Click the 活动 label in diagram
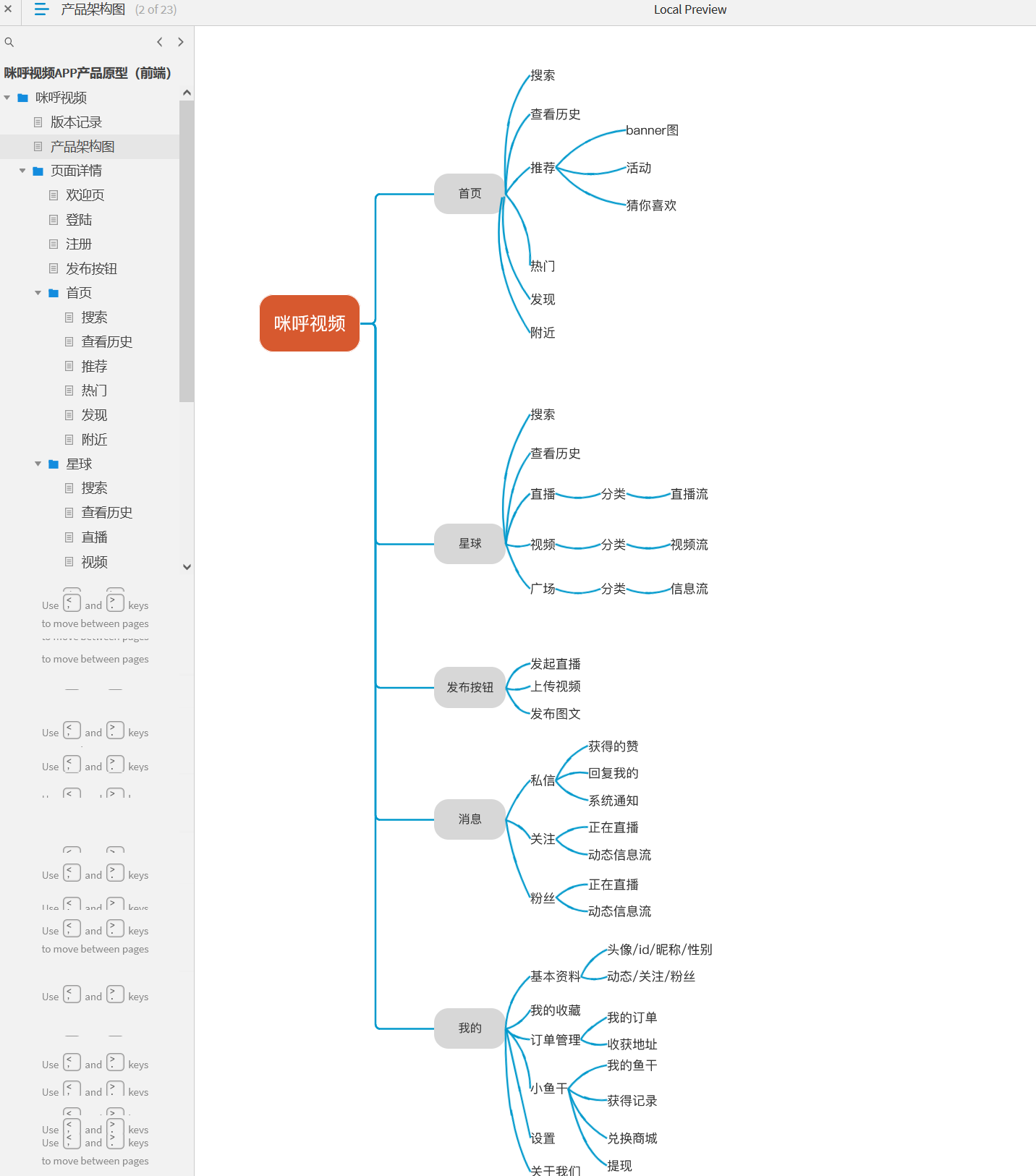 [x=639, y=168]
